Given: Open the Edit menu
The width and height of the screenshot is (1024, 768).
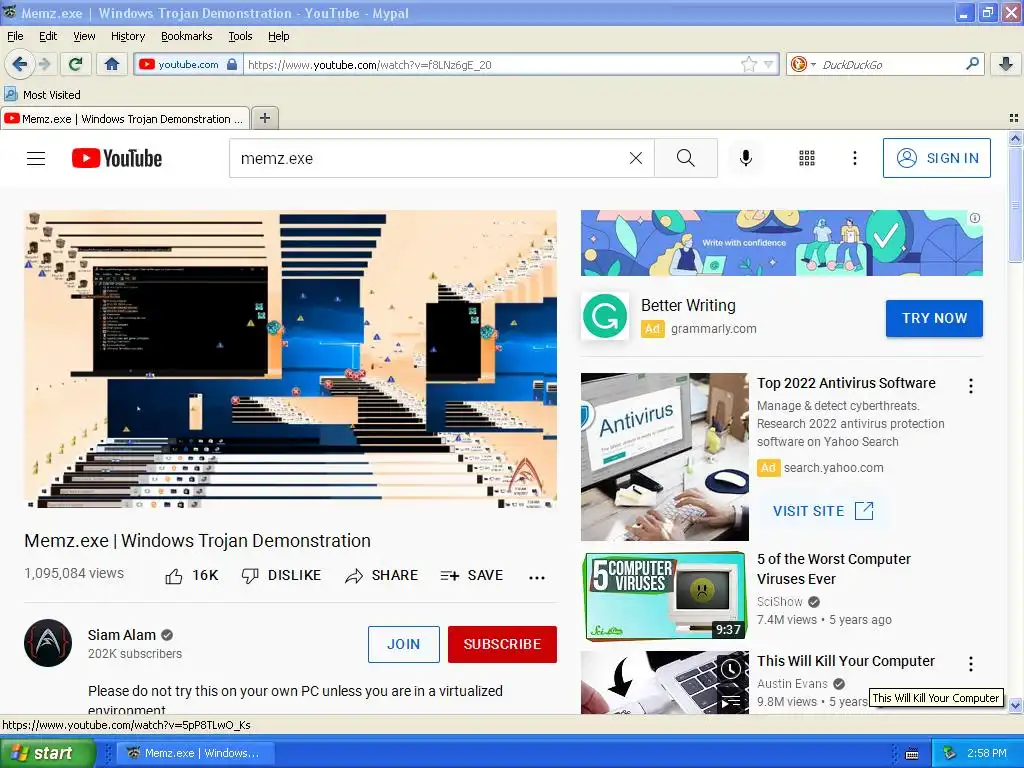Looking at the screenshot, I should (x=48, y=36).
